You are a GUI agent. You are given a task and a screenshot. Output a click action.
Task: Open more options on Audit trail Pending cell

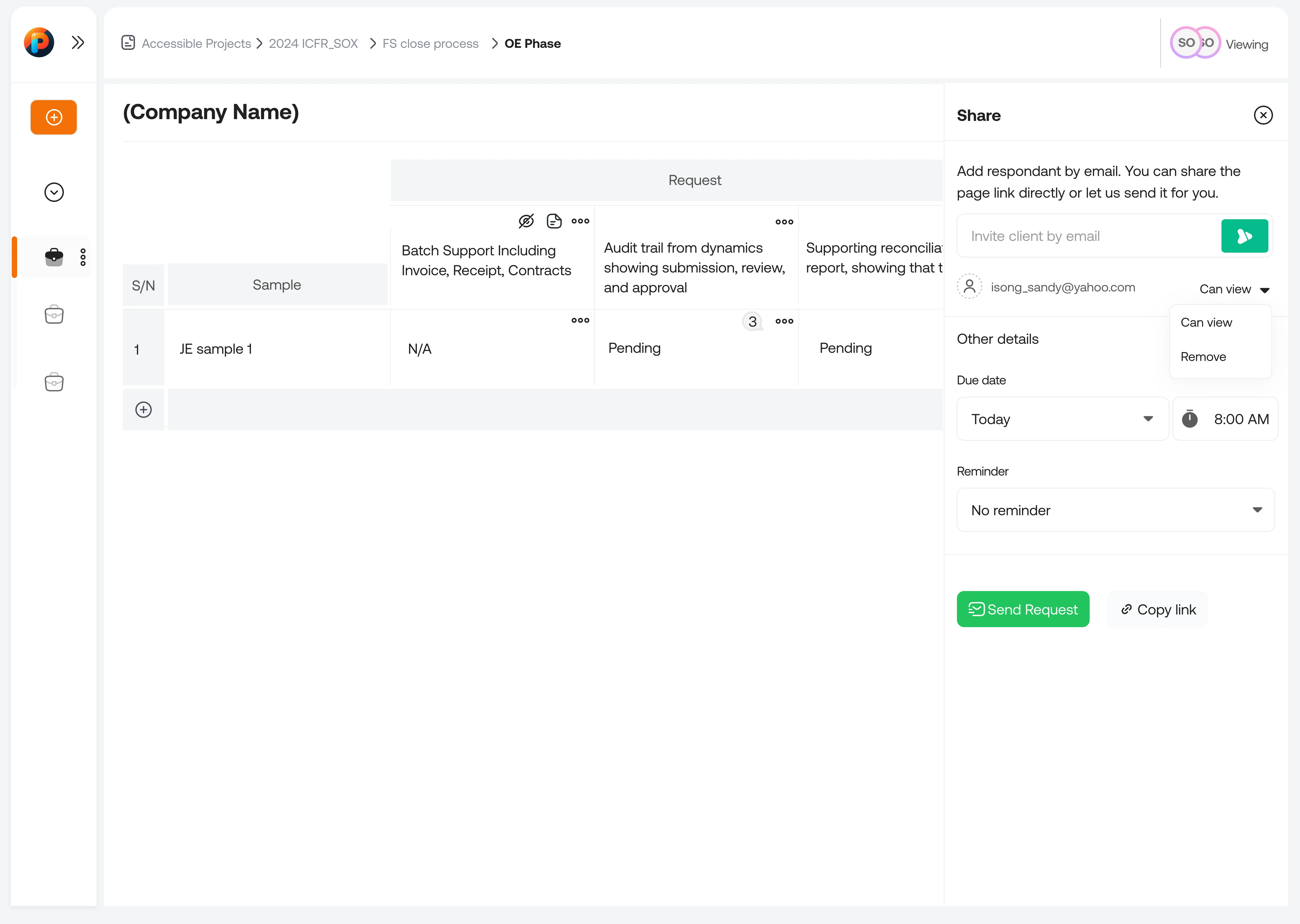[x=784, y=321]
